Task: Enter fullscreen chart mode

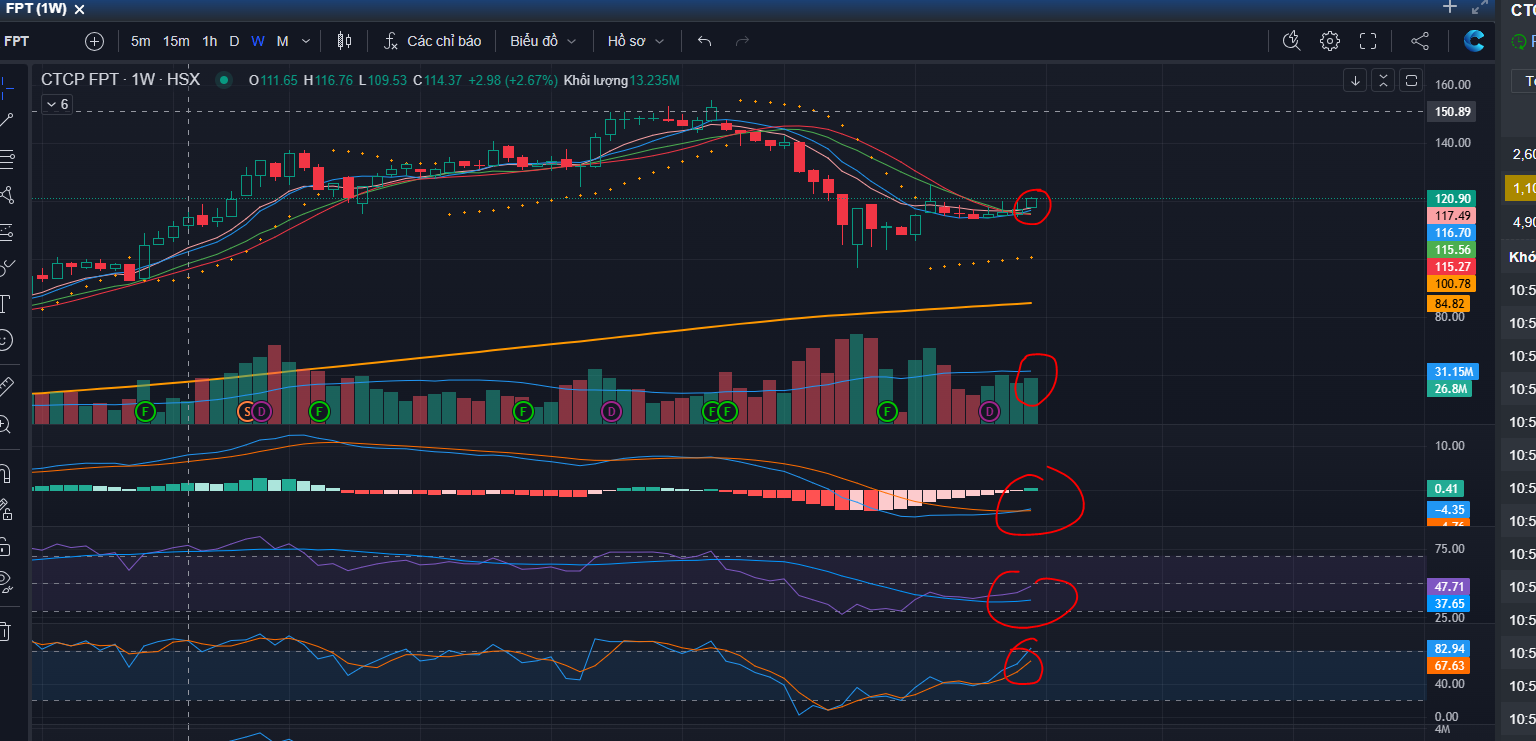Action: (x=1368, y=41)
